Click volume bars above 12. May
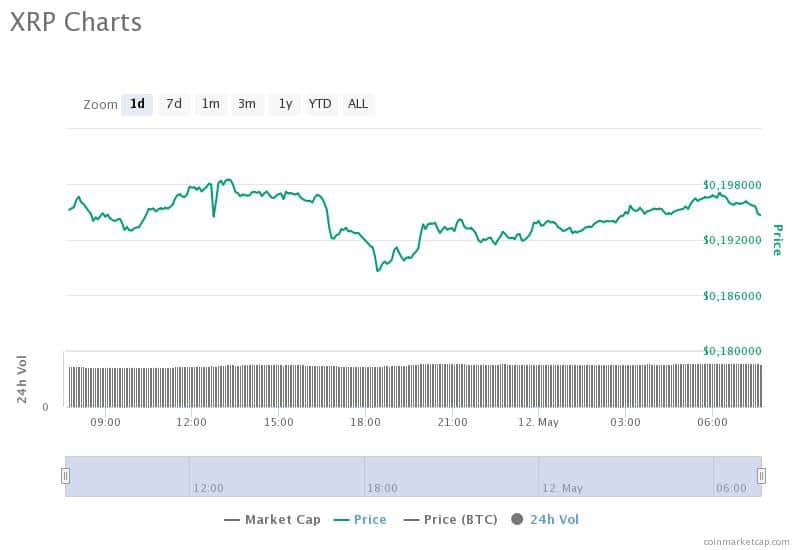 539,386
